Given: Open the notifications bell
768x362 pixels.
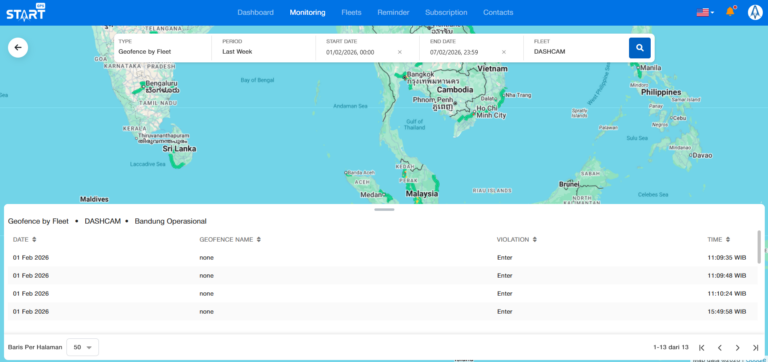Looking at the screenshot, I should (x=730, y=12).
